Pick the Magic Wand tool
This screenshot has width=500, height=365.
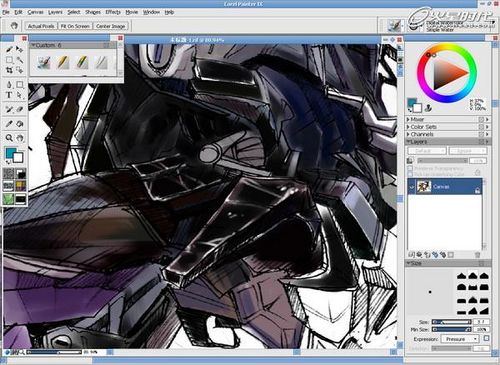20,60
